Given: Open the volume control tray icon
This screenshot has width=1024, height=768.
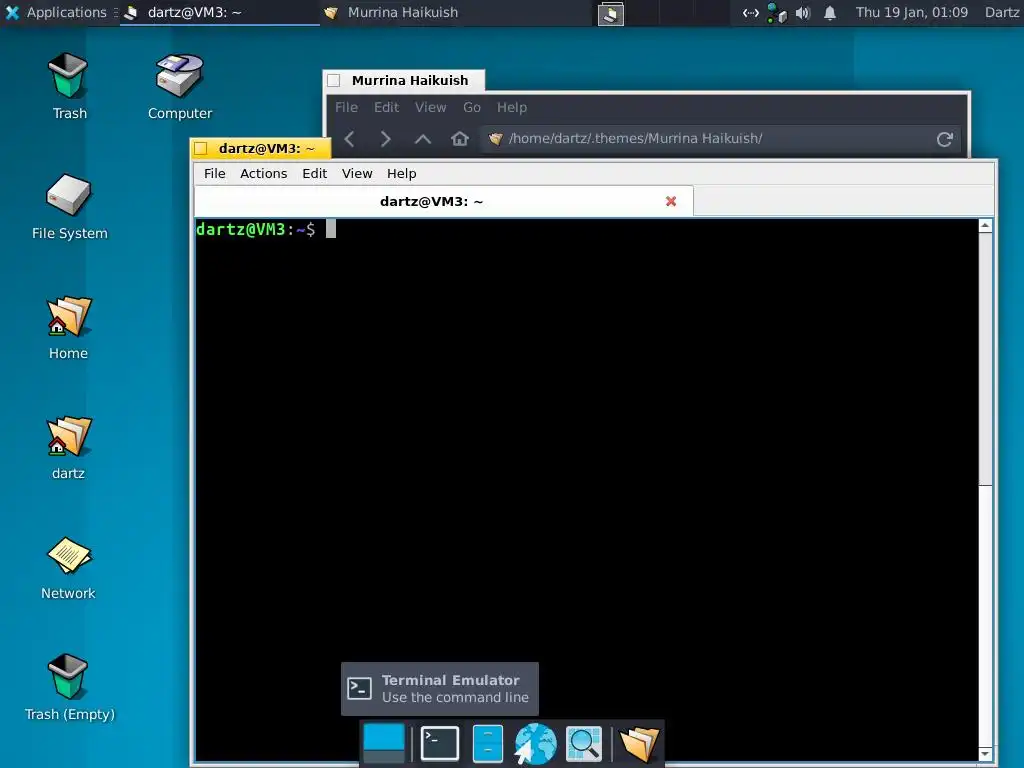Looking at the screenshot, I should pyautogui.click(x=803, y=12).
